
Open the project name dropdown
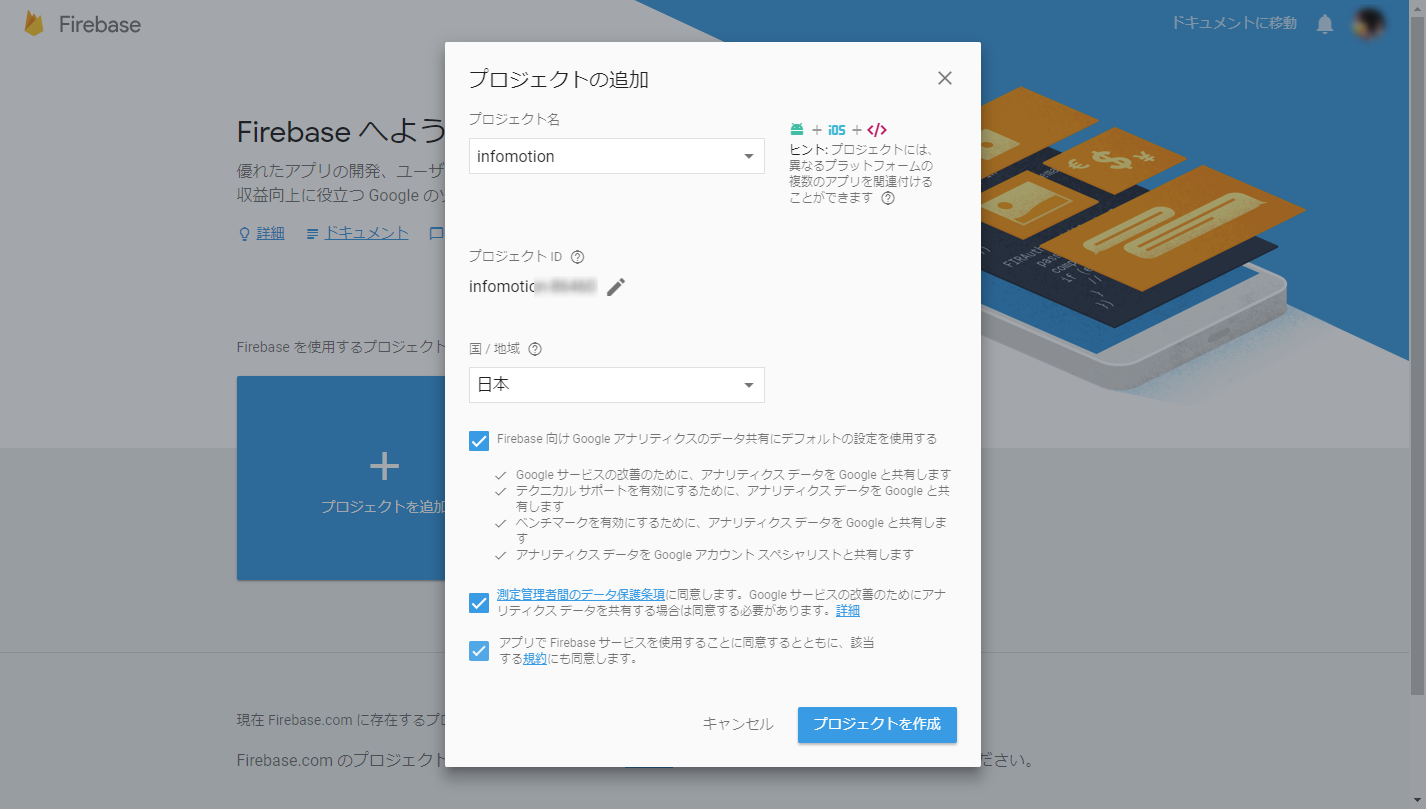coord(747,156)
